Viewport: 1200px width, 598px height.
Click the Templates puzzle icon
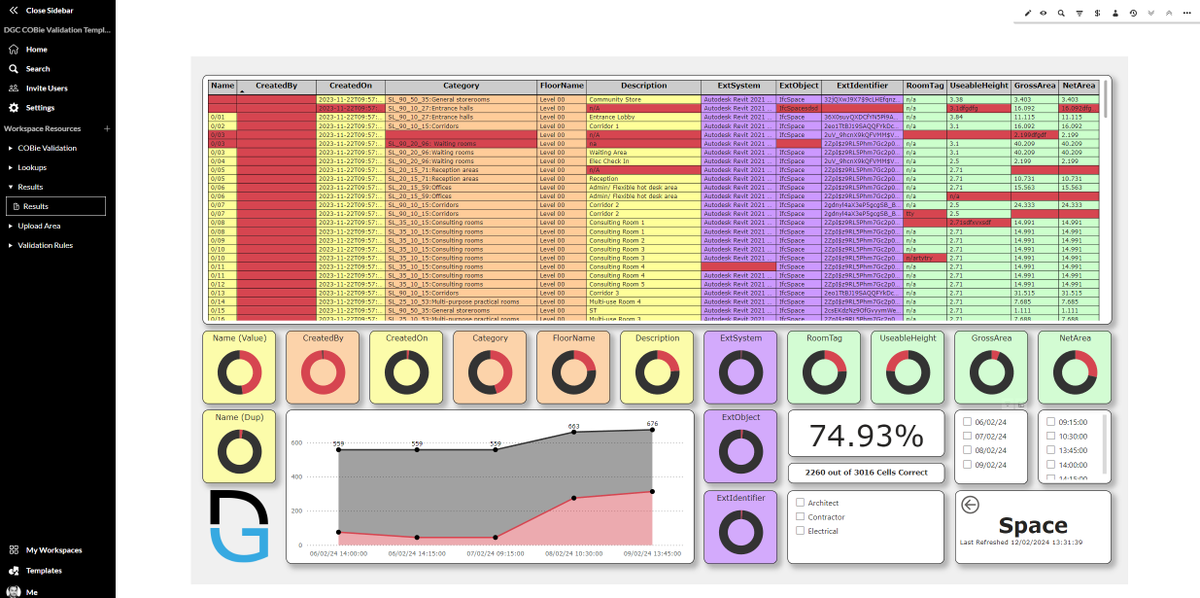coord(13,571)
